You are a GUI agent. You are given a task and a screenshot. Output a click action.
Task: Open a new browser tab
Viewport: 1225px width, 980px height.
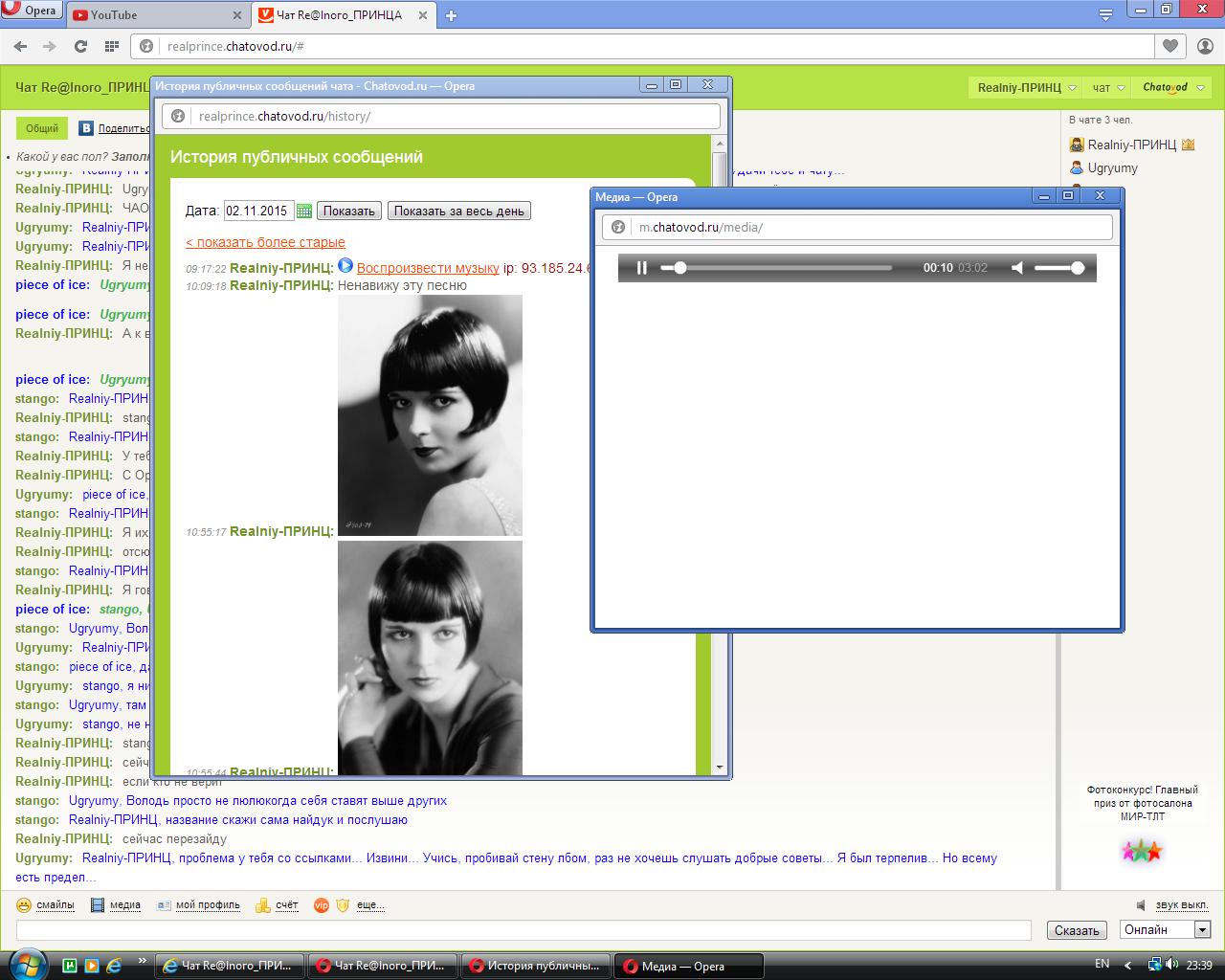[x=452, y=15]
